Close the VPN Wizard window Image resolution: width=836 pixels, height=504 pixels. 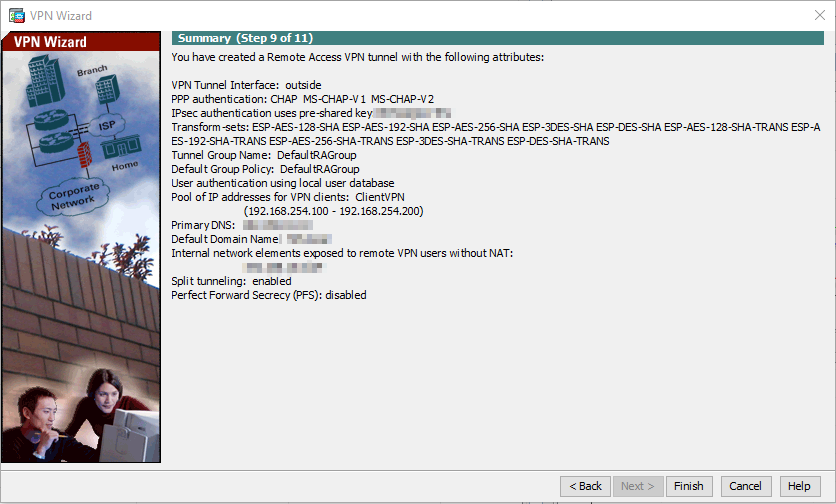(x=819, y=15)
